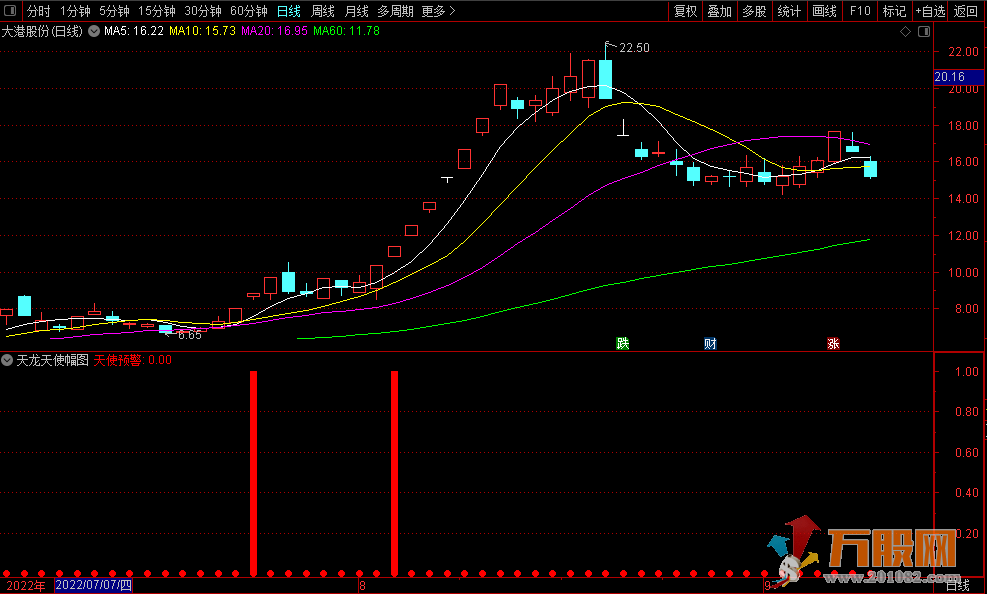This screenshot has height=594, width=987.
Task: Select the 30分钟 period tab
Action: click(203, 11)
